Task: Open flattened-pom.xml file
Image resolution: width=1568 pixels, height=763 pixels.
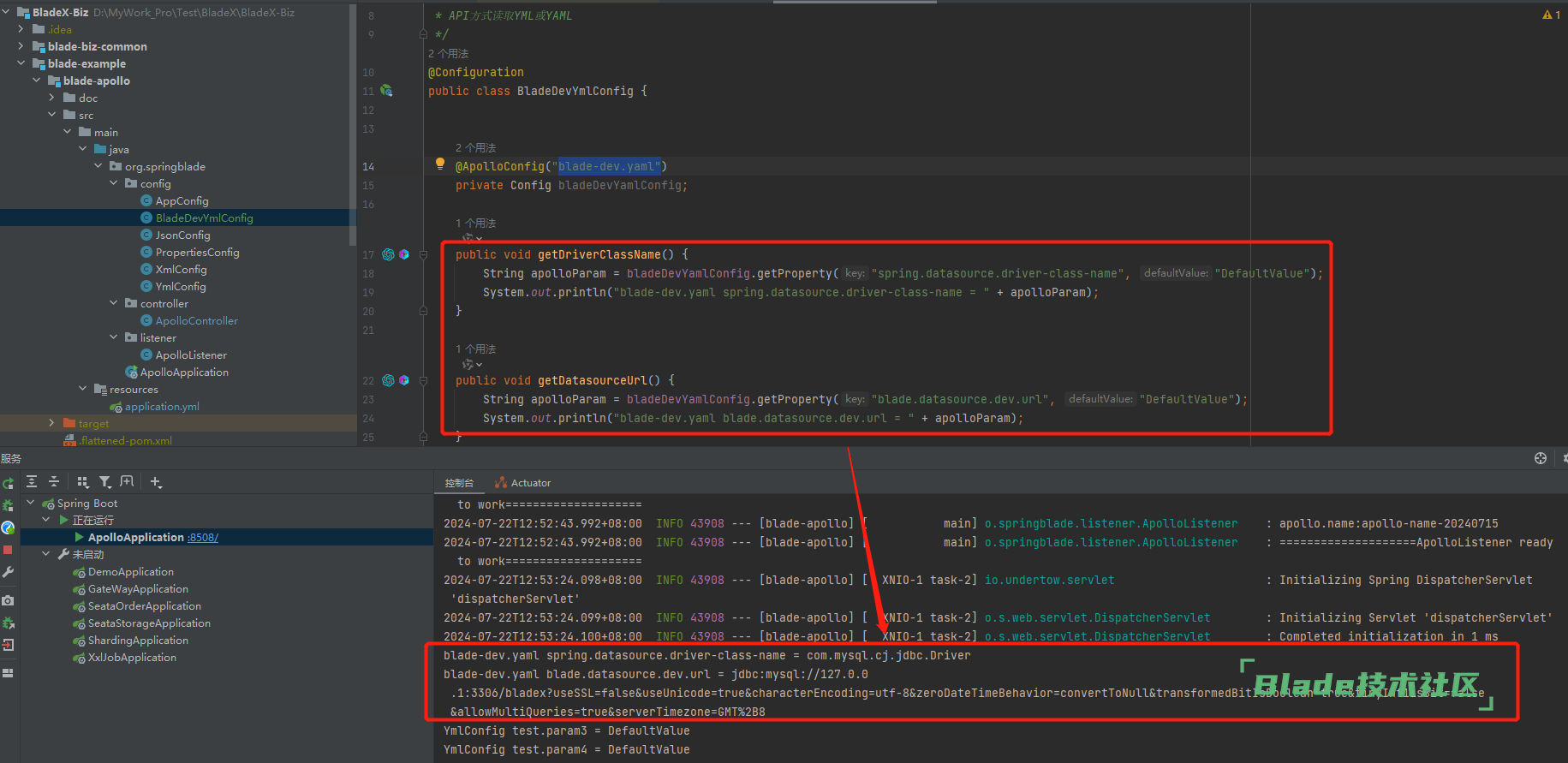Action: 126,440
